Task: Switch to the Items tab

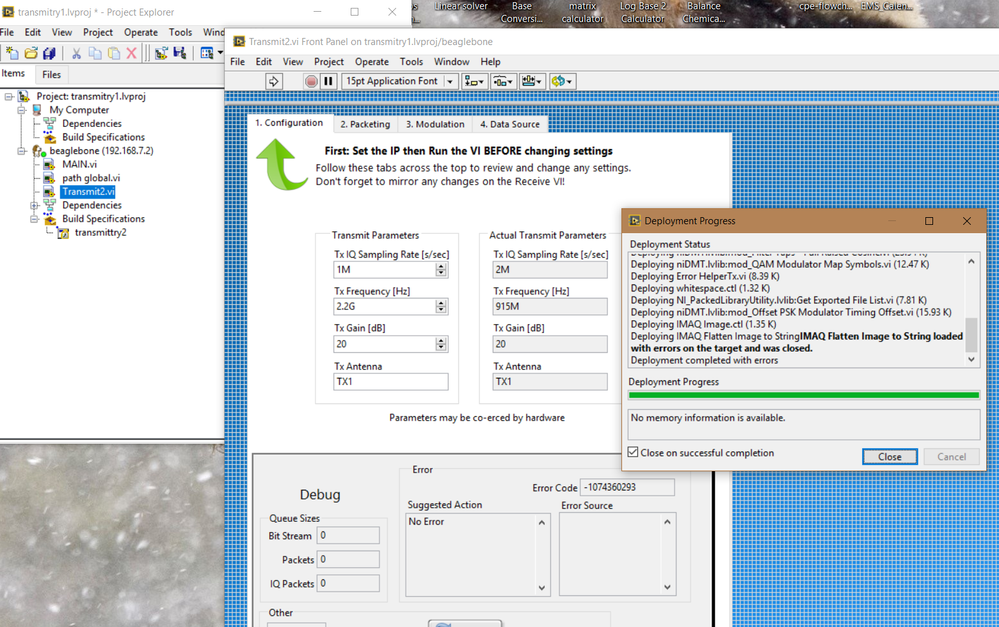Action: coord(13,73)
